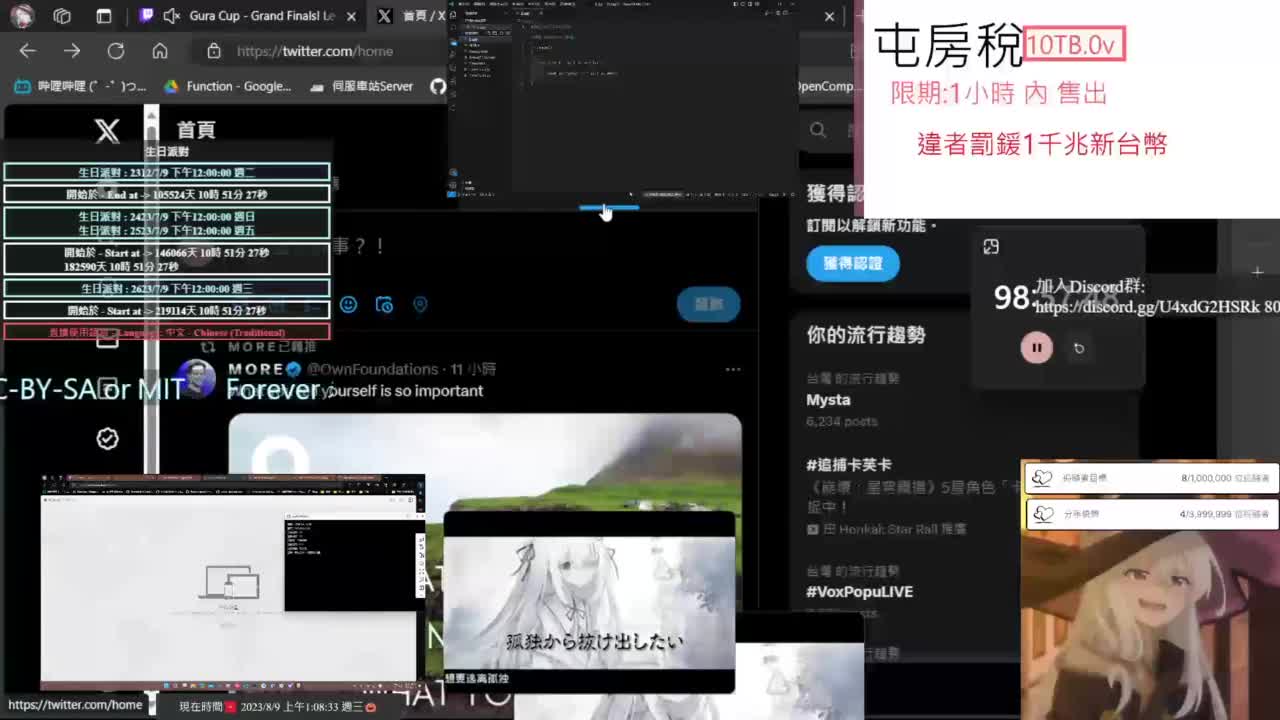Open the more options on MORE's tweet

[x=733, y=369]
